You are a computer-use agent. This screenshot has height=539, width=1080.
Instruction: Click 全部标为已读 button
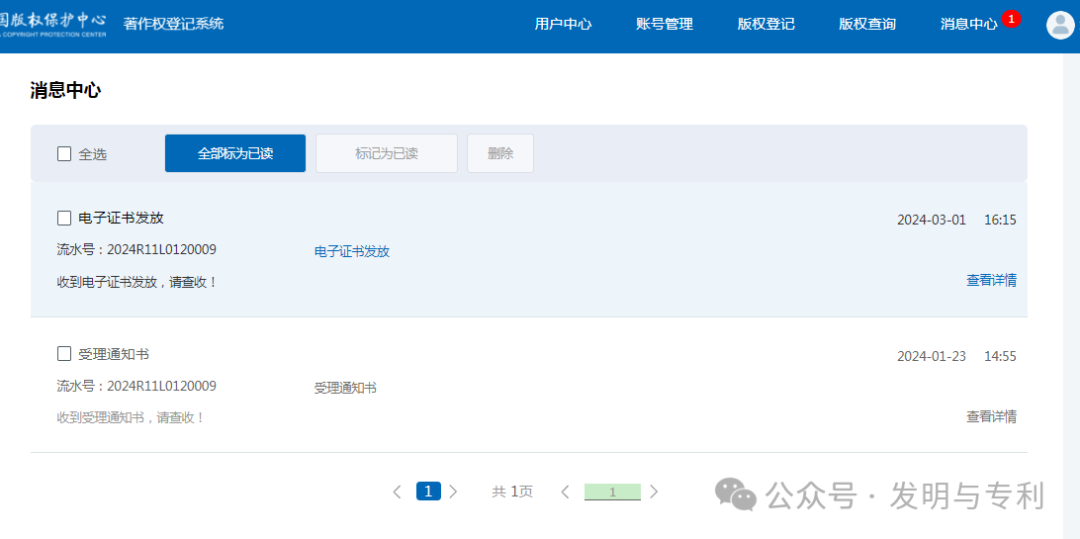coord(235,154)
